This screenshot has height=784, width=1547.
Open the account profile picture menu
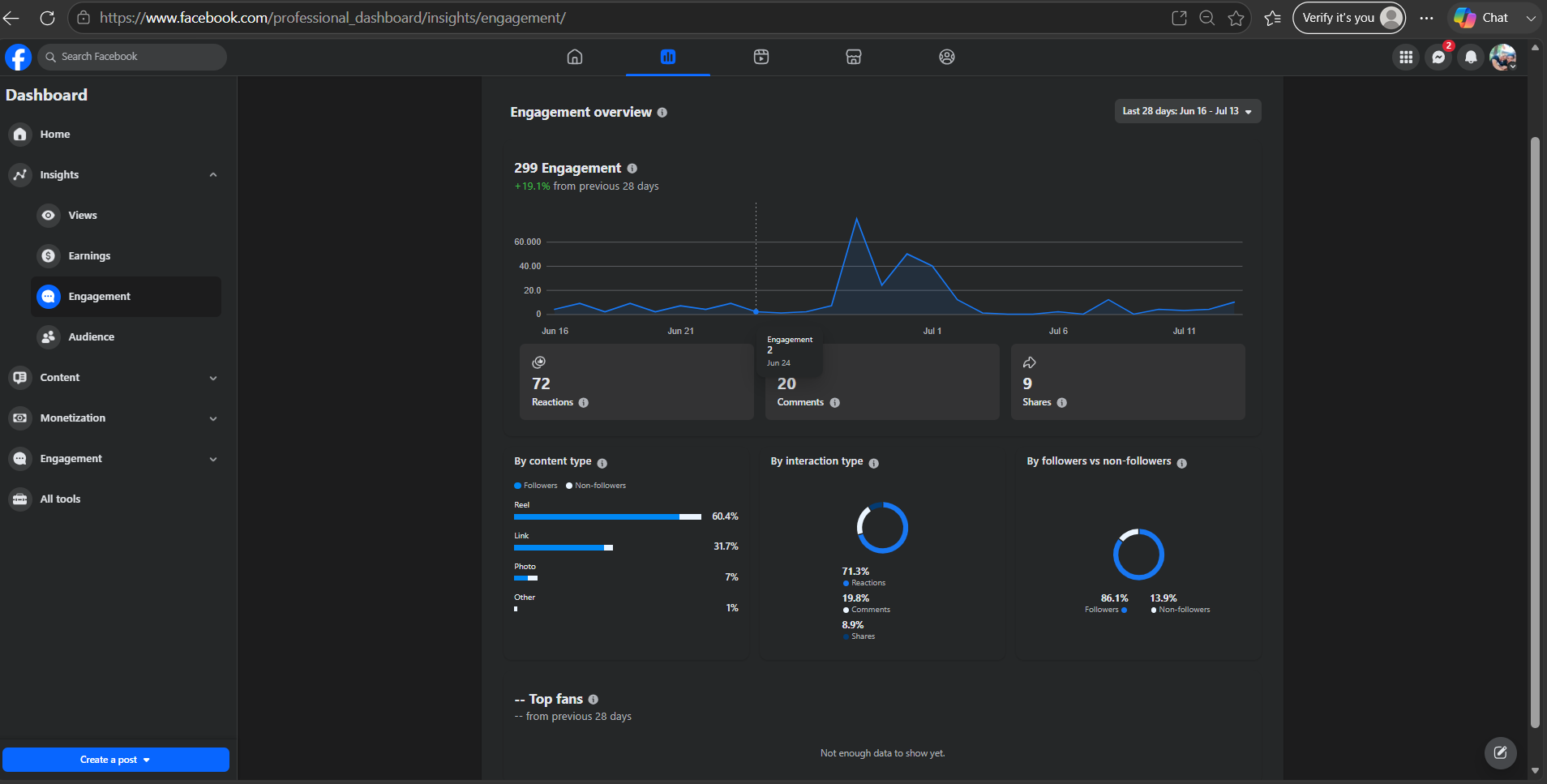[x=1503, y=57]
